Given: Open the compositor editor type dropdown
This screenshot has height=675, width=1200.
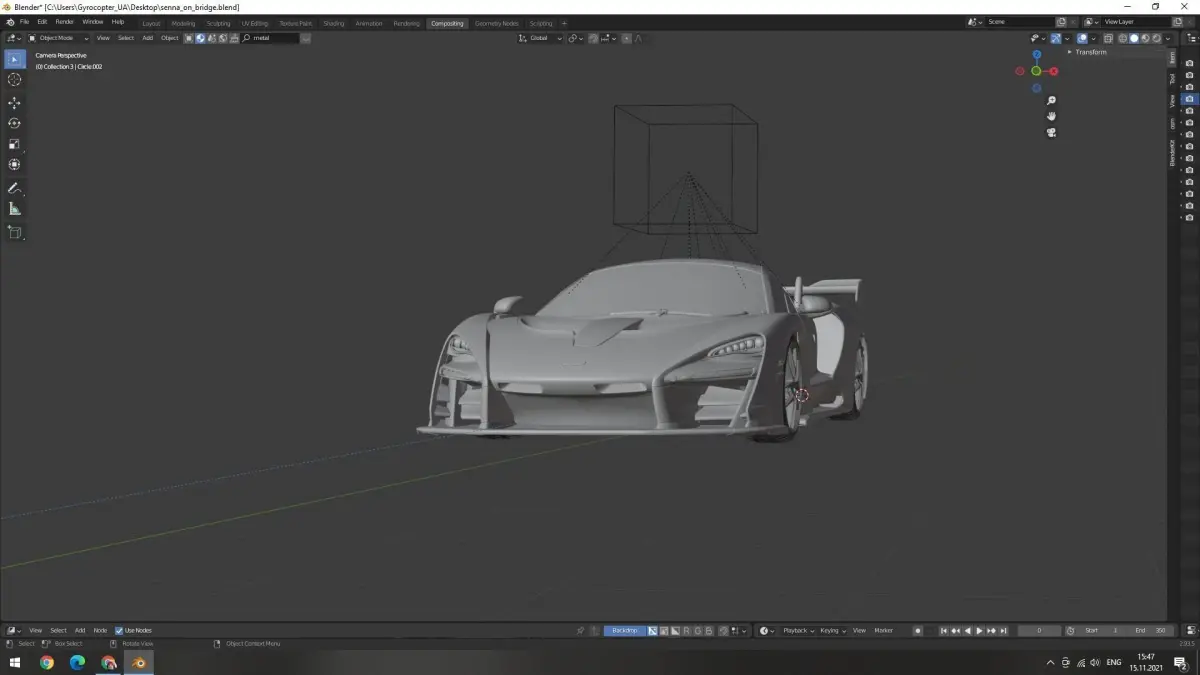Looking at the screenshot, I should (x=14, y=631).
